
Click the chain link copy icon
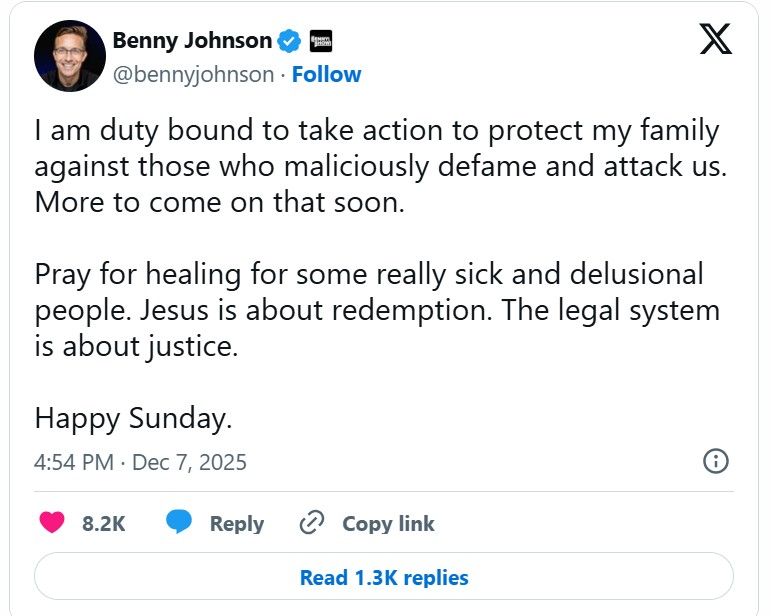(313, 523)
